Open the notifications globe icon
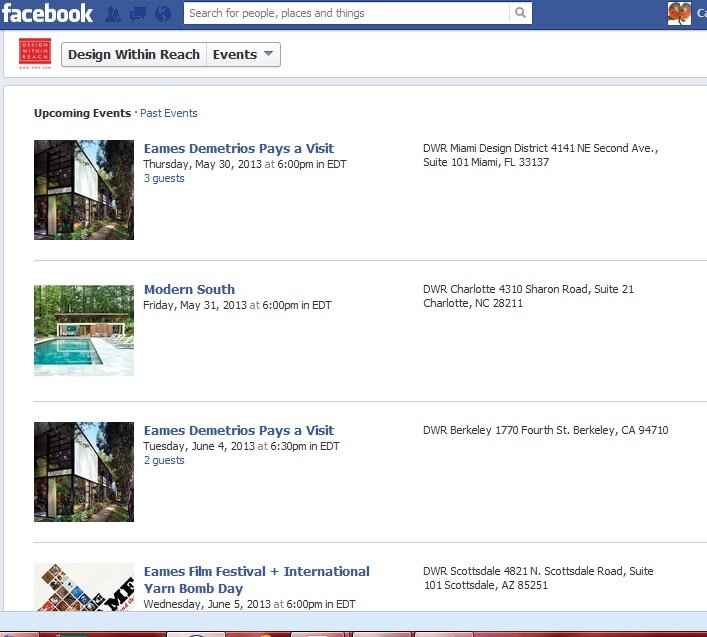This screenshot has height=637, width=707. (163, 14)
